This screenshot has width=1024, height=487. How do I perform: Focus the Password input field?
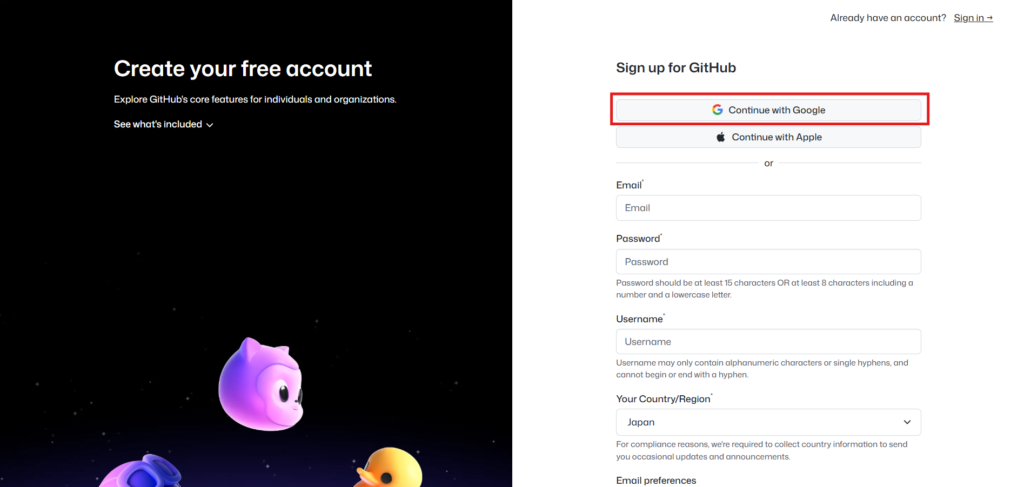[x=768, y=262]
